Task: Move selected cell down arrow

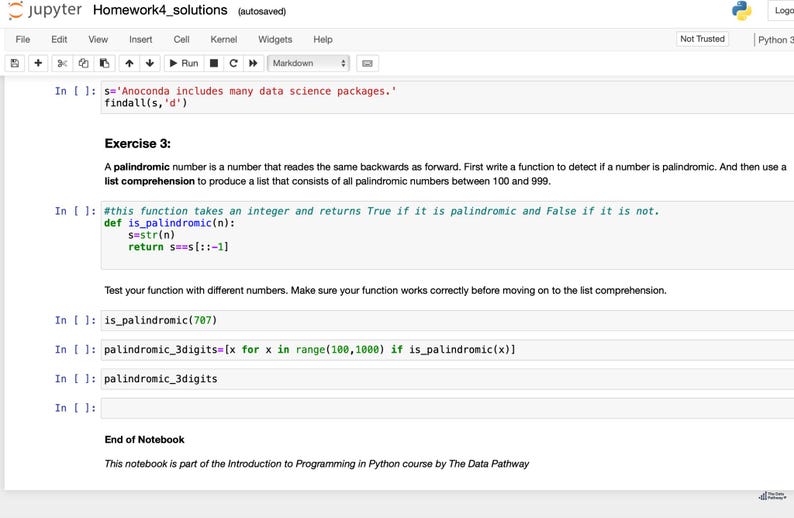Action: pyautogui.click(x=150, y=63)
